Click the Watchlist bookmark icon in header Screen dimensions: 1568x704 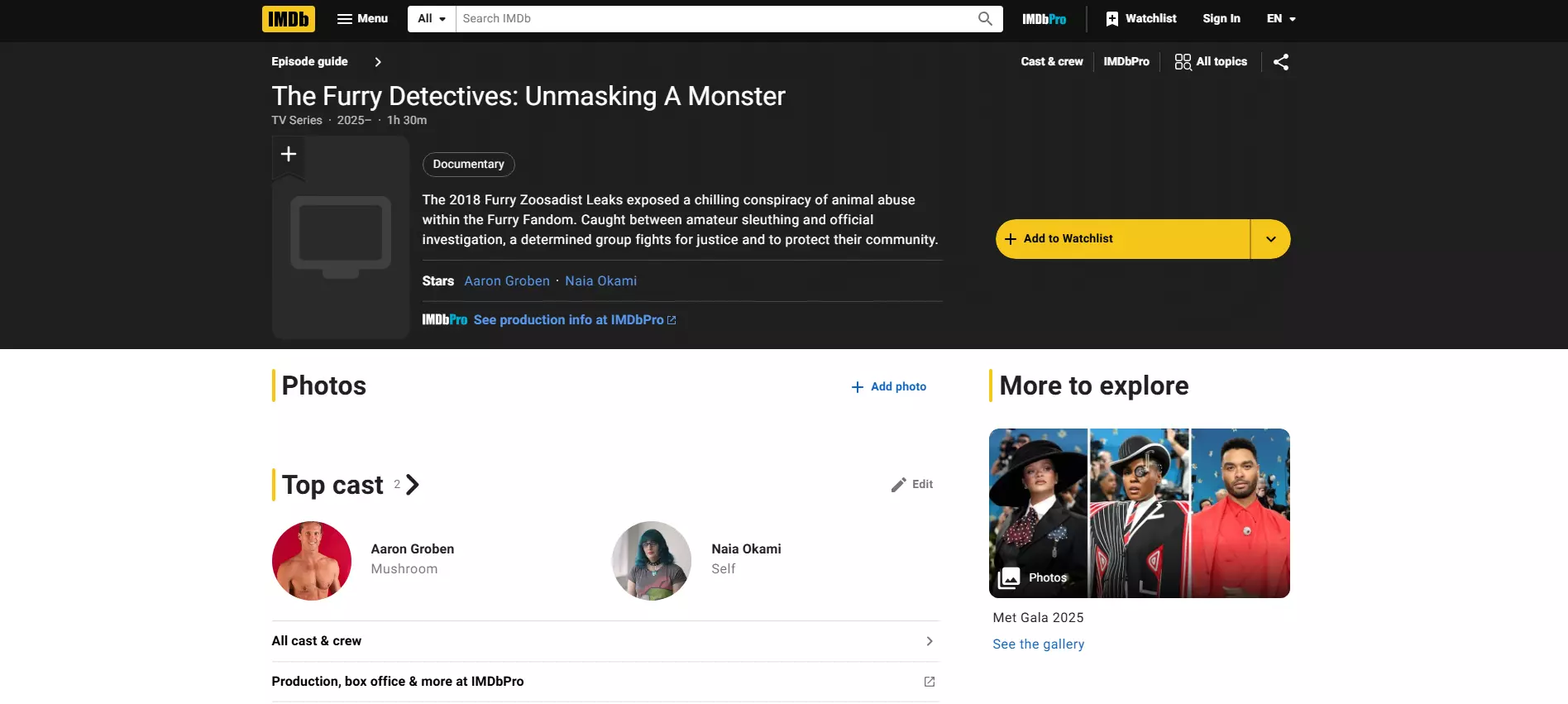coord(1112,19)
